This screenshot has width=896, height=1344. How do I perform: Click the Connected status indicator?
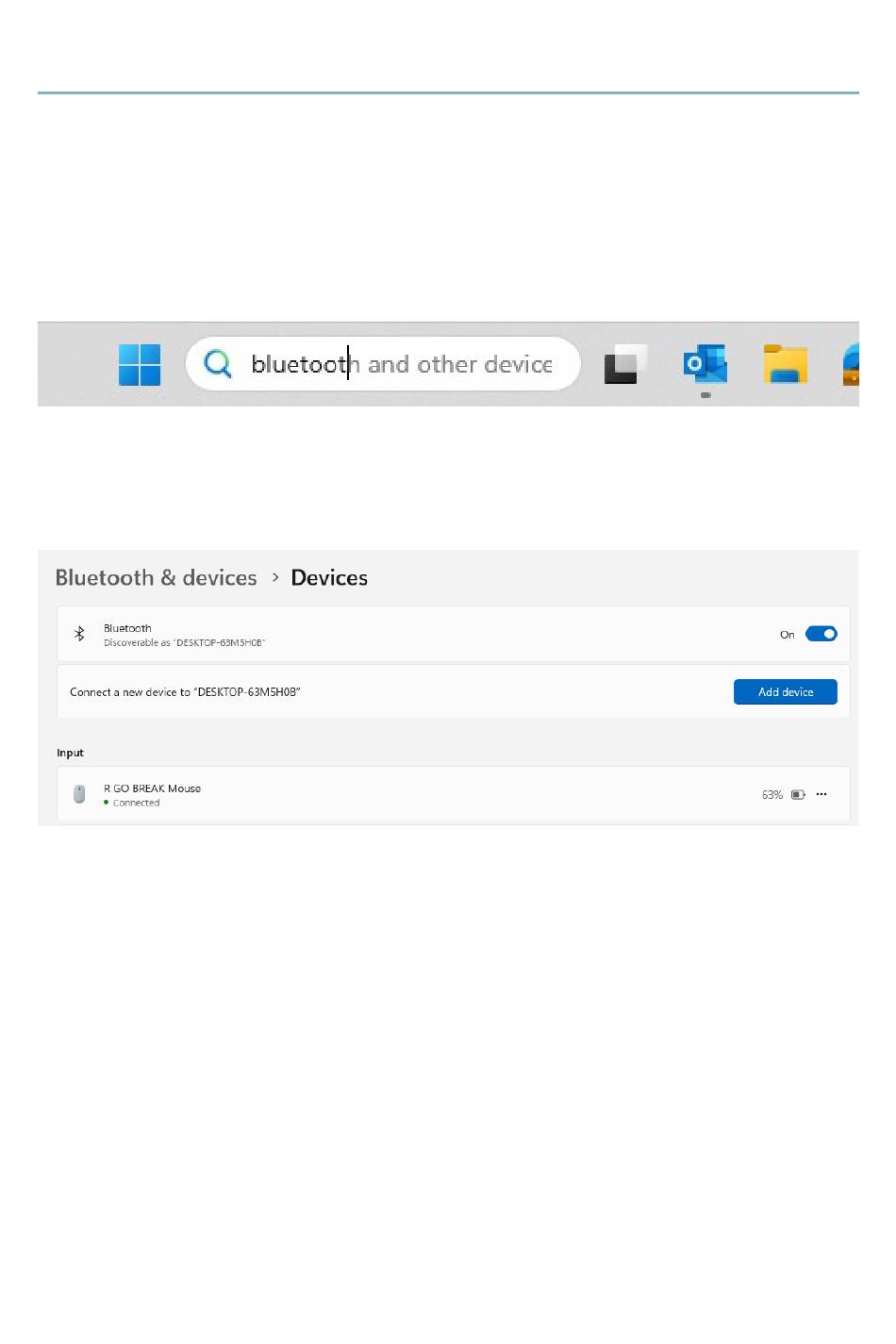tap(132, 804)
